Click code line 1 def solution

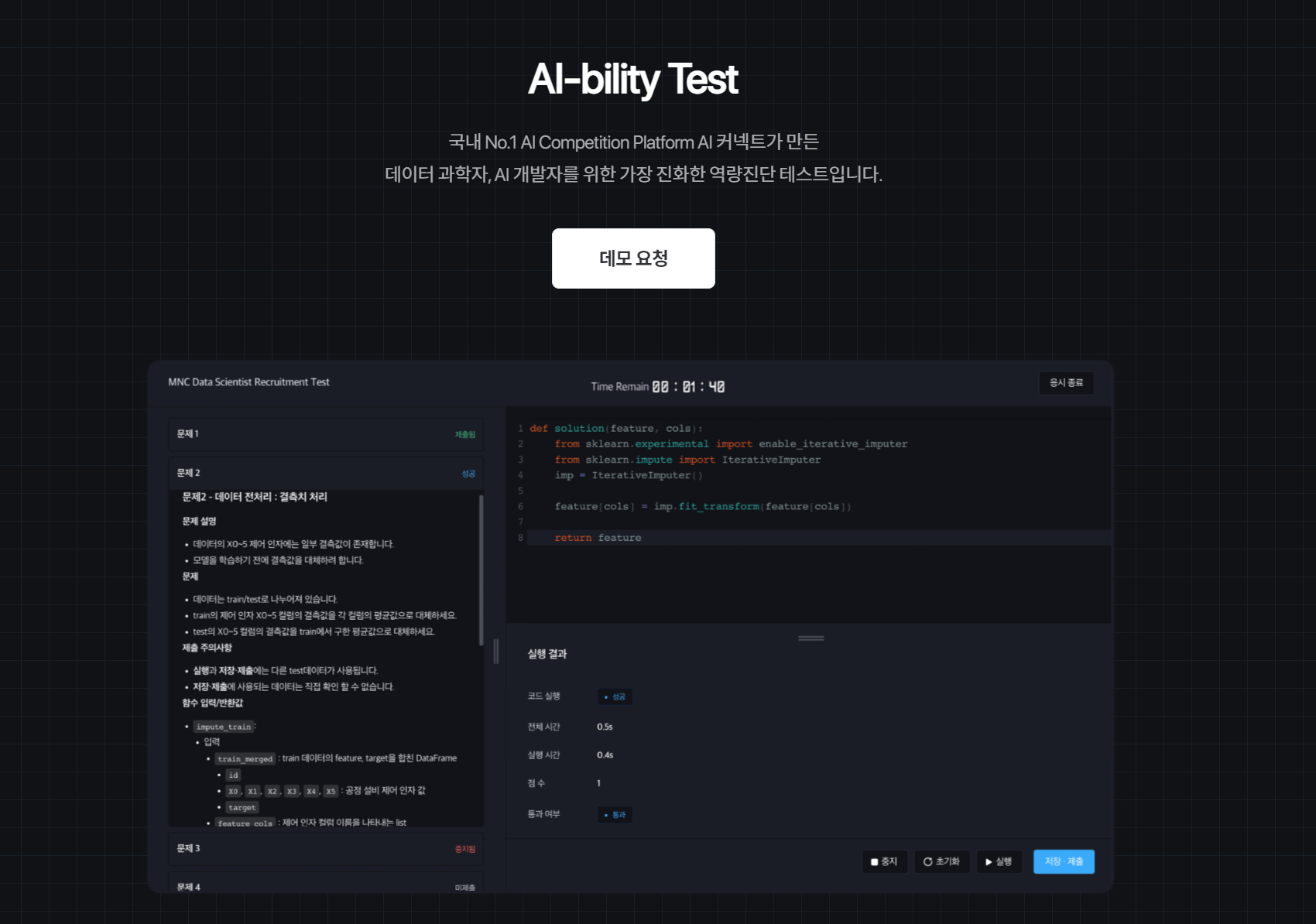click(616, 428)
